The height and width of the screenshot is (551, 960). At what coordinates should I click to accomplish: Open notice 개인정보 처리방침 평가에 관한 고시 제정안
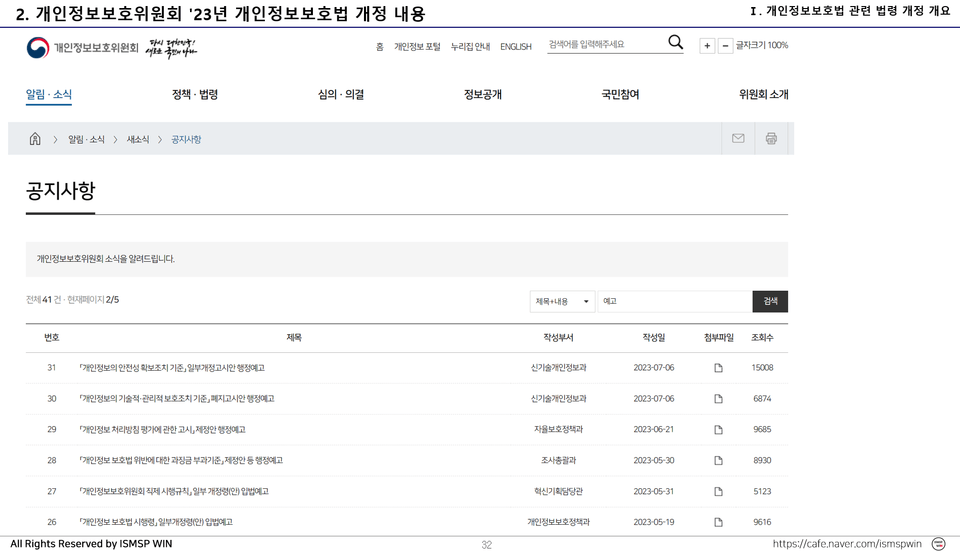tap(162, 430)
